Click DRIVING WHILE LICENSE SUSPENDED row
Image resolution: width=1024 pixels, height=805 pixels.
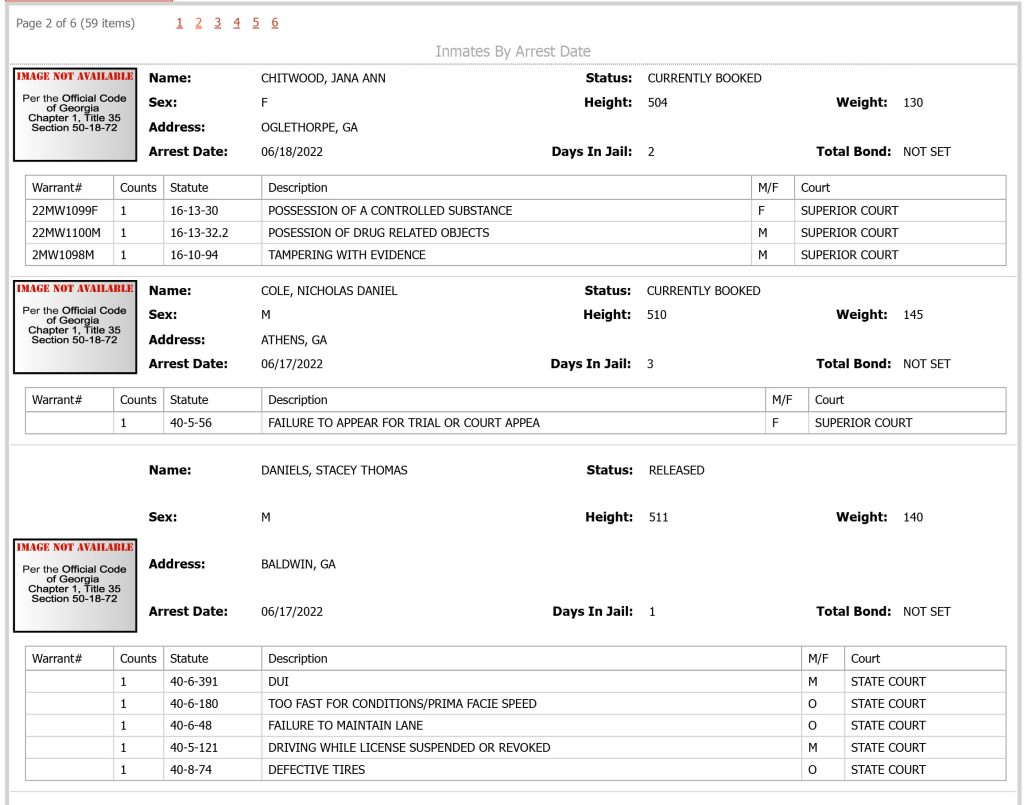pyautogui.click(x=515, y=748)
